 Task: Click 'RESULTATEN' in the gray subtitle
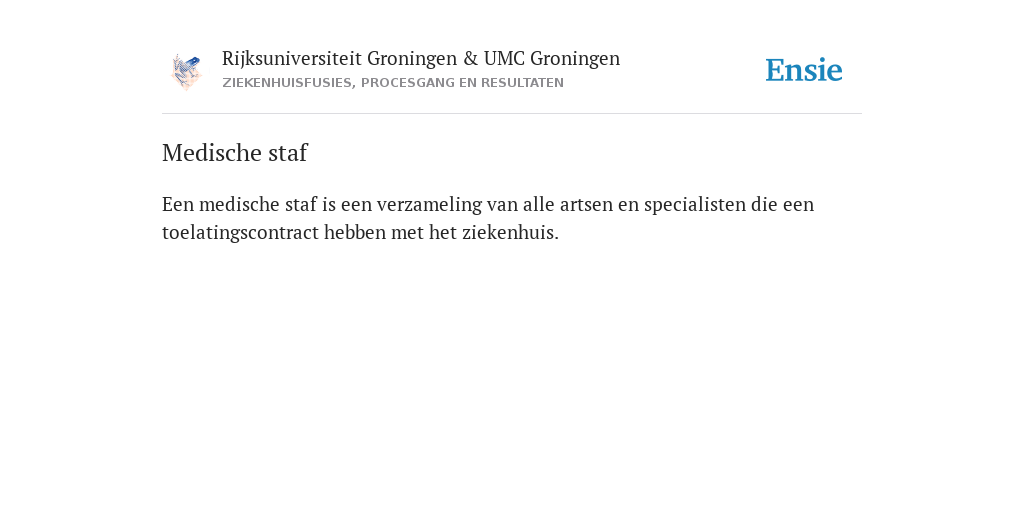[522, 83]
